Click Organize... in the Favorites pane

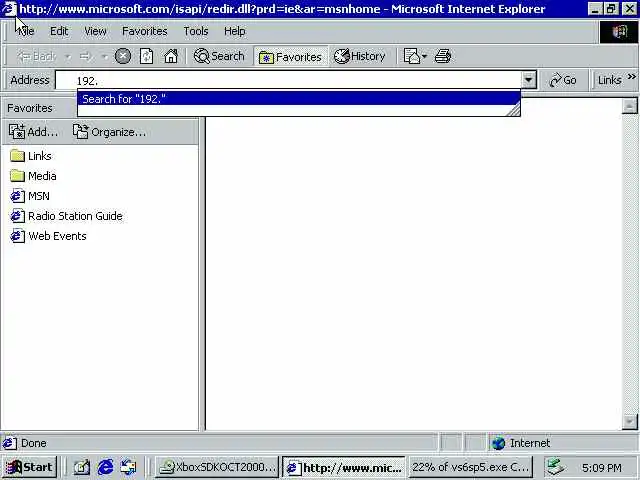tap(109, 131)
